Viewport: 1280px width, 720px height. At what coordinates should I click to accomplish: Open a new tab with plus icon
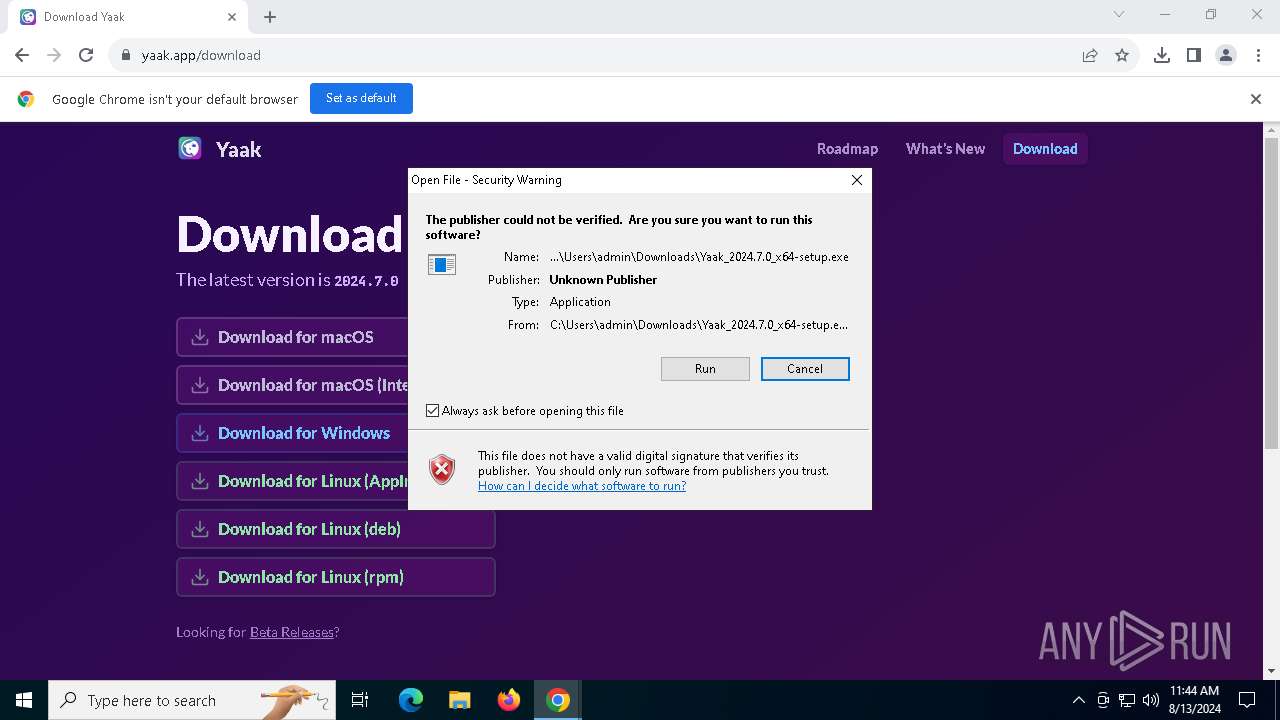270,17
